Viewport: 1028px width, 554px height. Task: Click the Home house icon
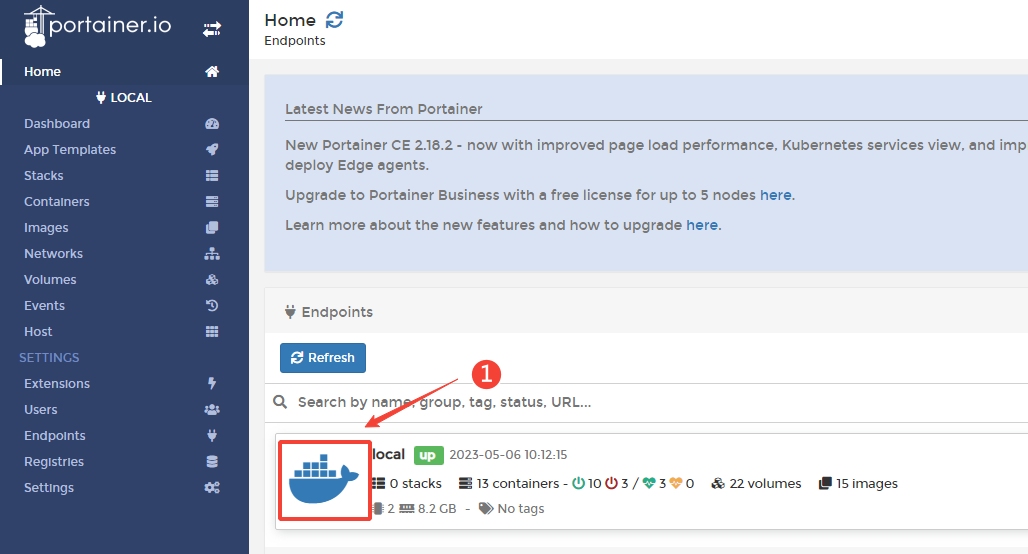tap(212, 71)
